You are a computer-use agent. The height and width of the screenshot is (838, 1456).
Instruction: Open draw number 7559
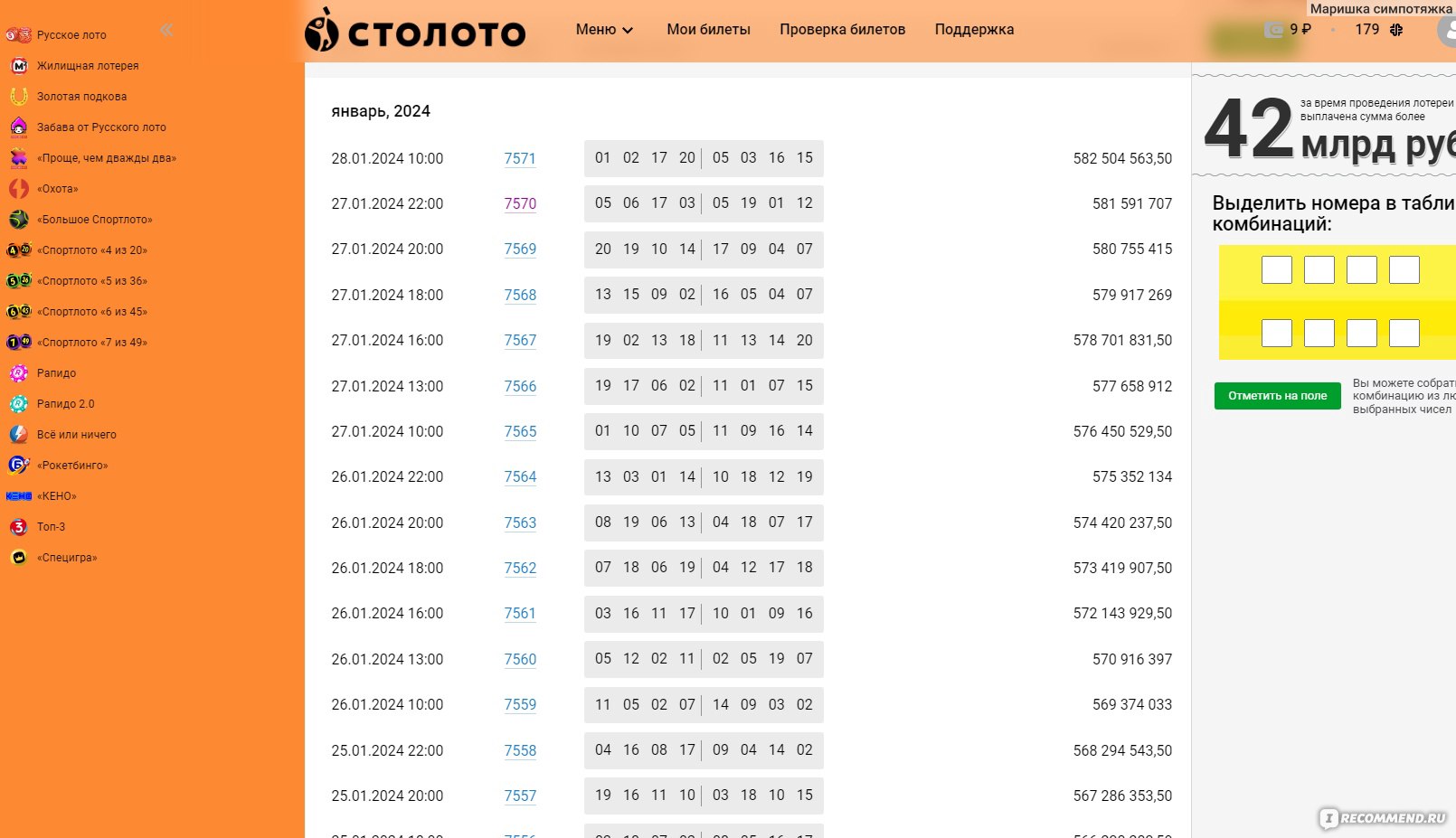(520, 705)
